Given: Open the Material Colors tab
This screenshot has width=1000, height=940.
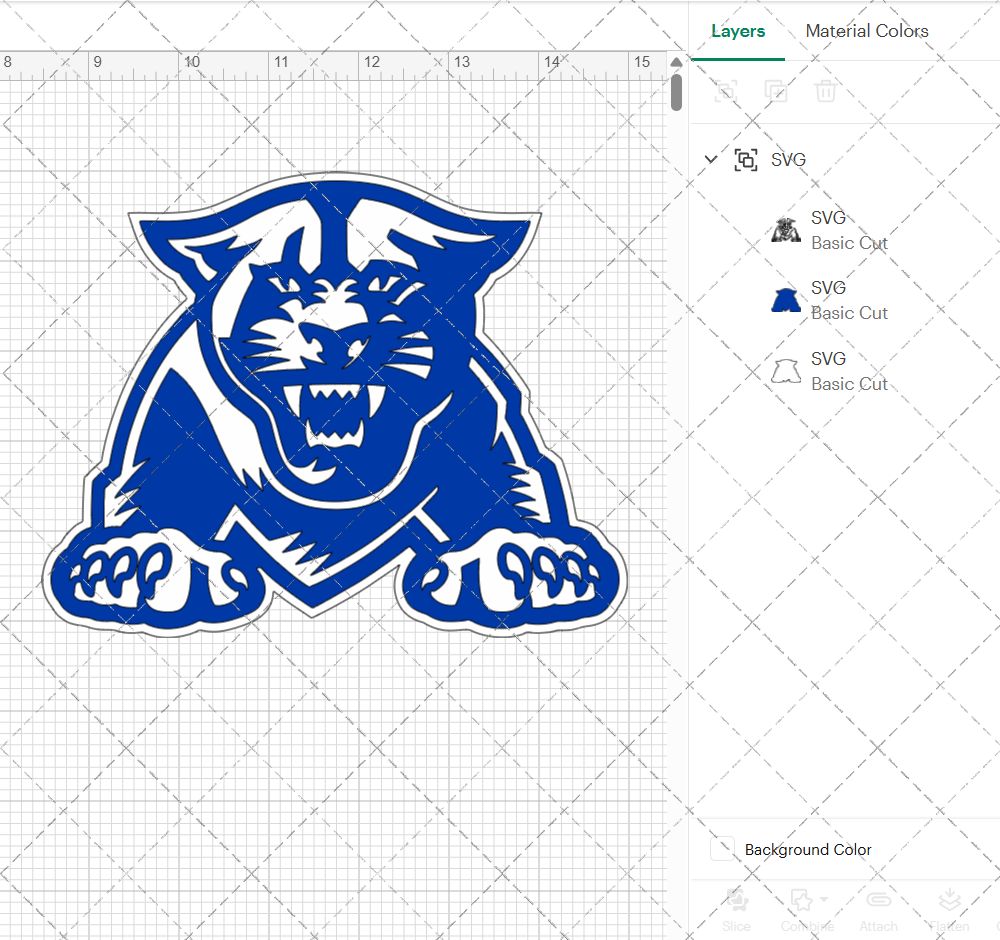Looking at the screenshot, I should [x=867, y=31].
